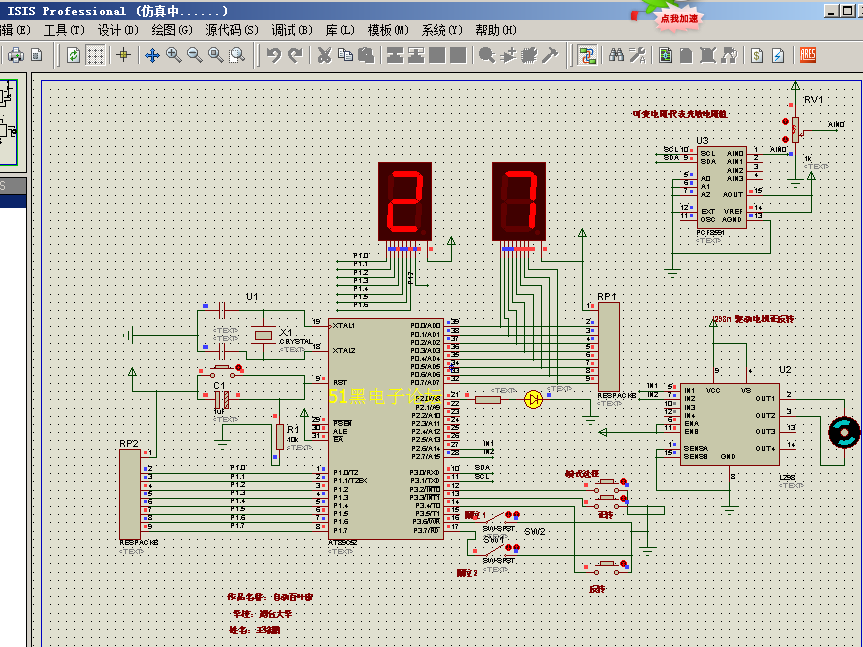Open the 设计(D) menu
The image size is (863, 647).
pyautogui.click(x=118, y=30)
